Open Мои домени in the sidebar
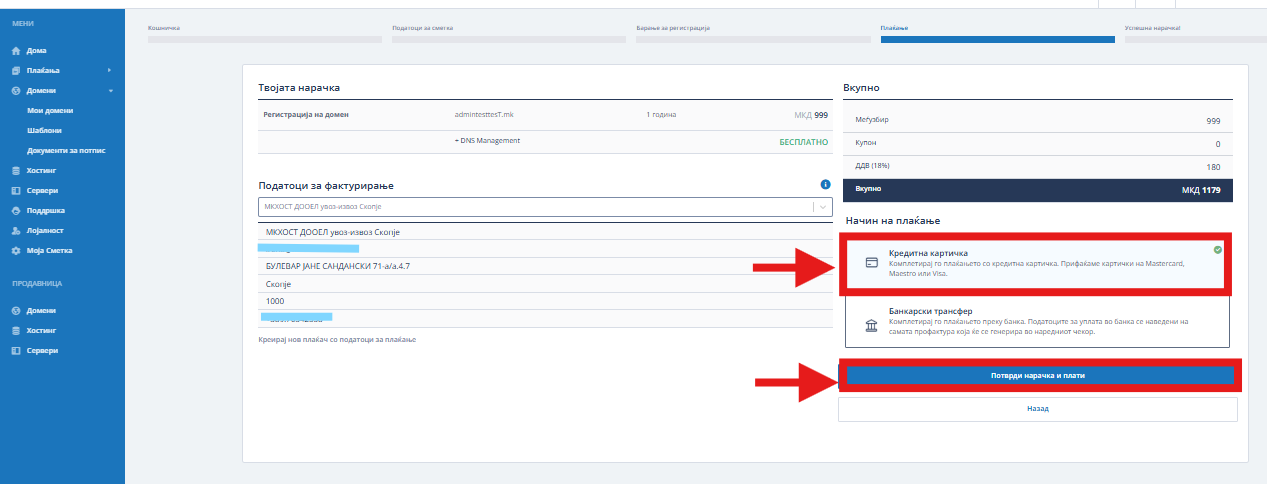 tap(50, 111)
